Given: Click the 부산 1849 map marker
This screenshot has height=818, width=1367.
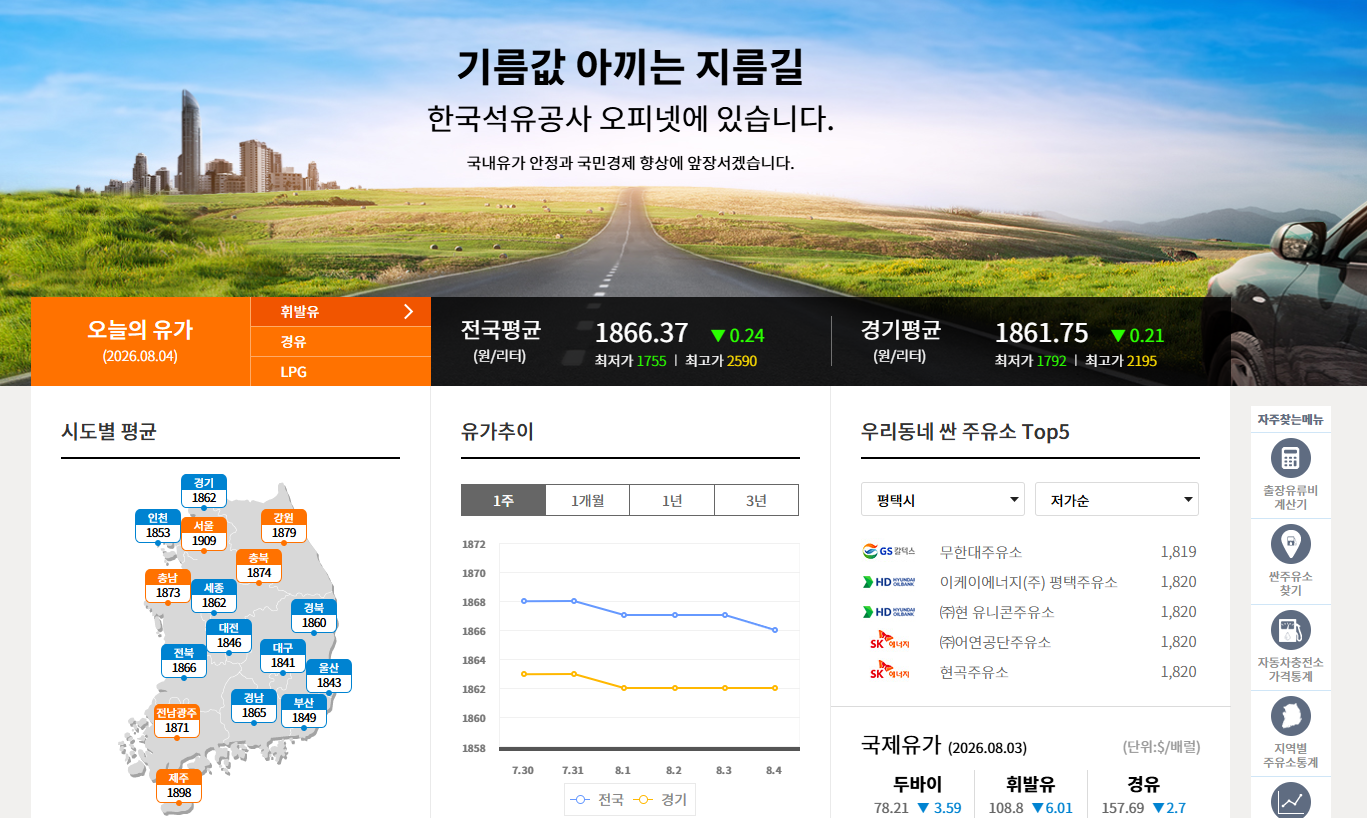Looking at the screenshot, I should coord(304,711).
